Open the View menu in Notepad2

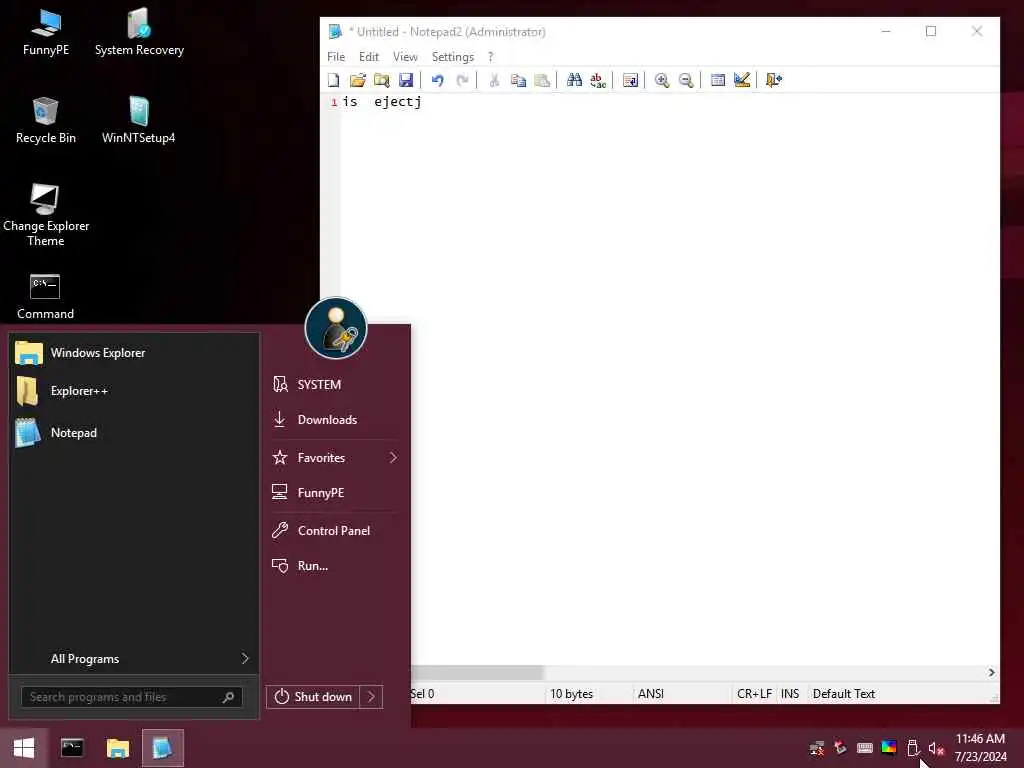pos(405,57)
